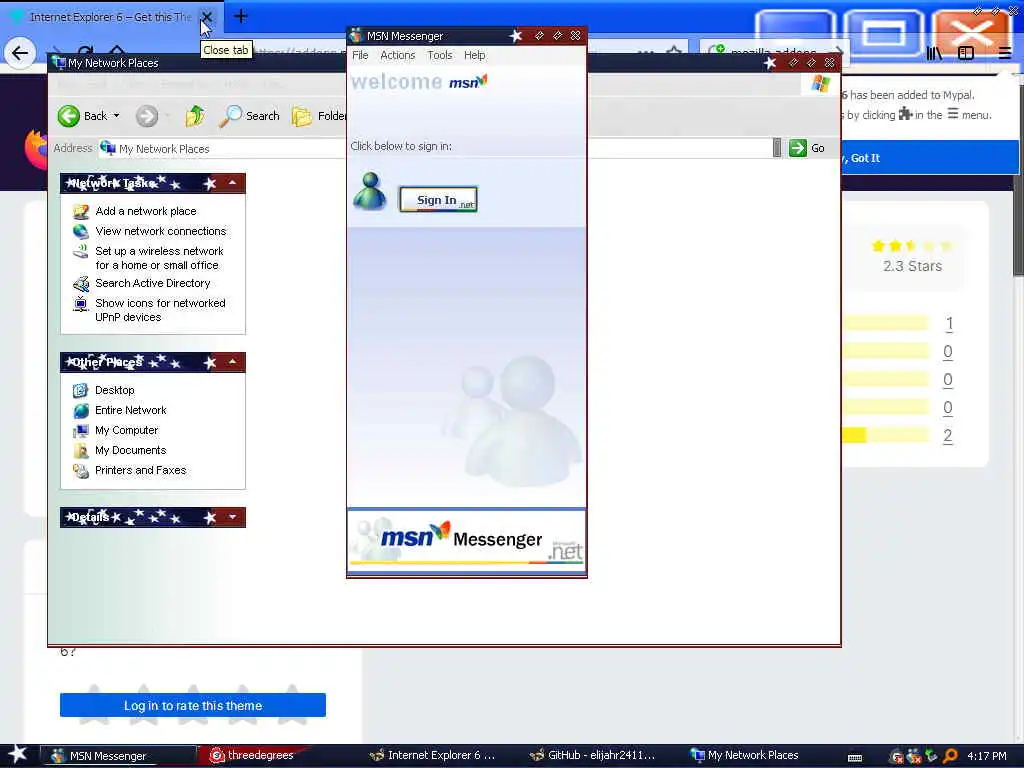Click the 5-star yellow rating bar

[x=885, y=323]
